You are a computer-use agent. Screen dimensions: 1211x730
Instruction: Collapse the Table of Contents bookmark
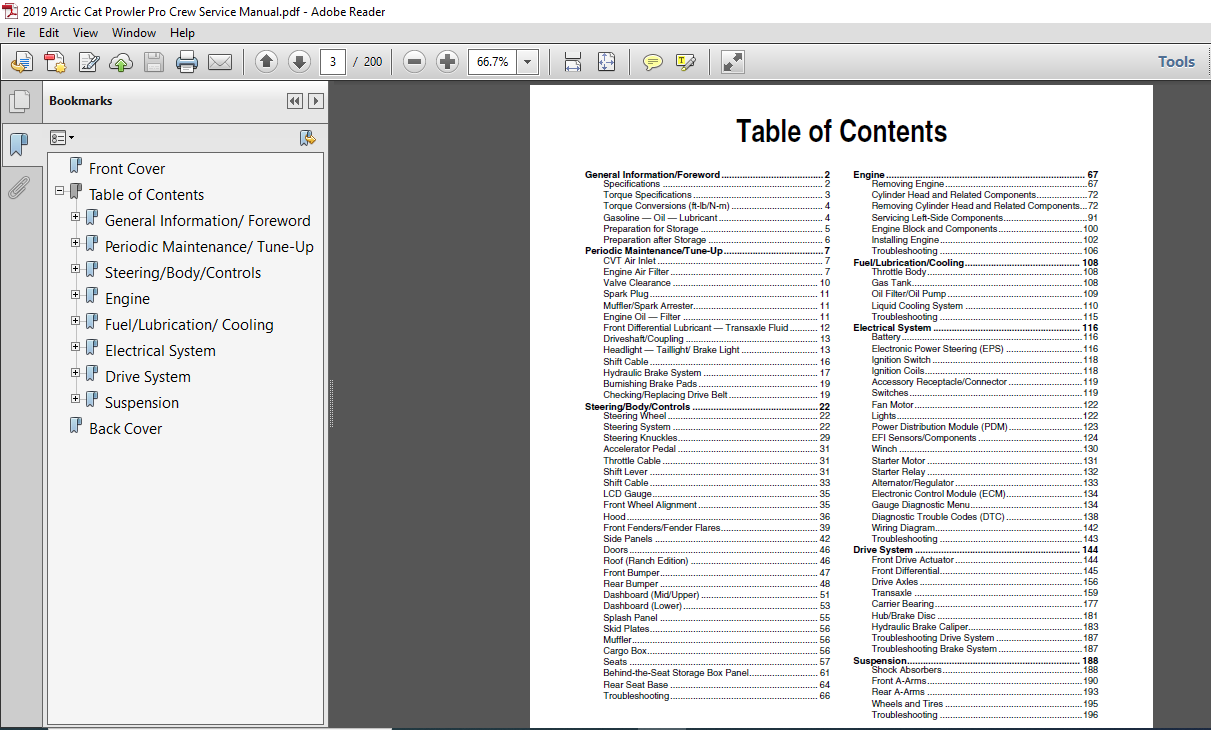coord(60,191)
